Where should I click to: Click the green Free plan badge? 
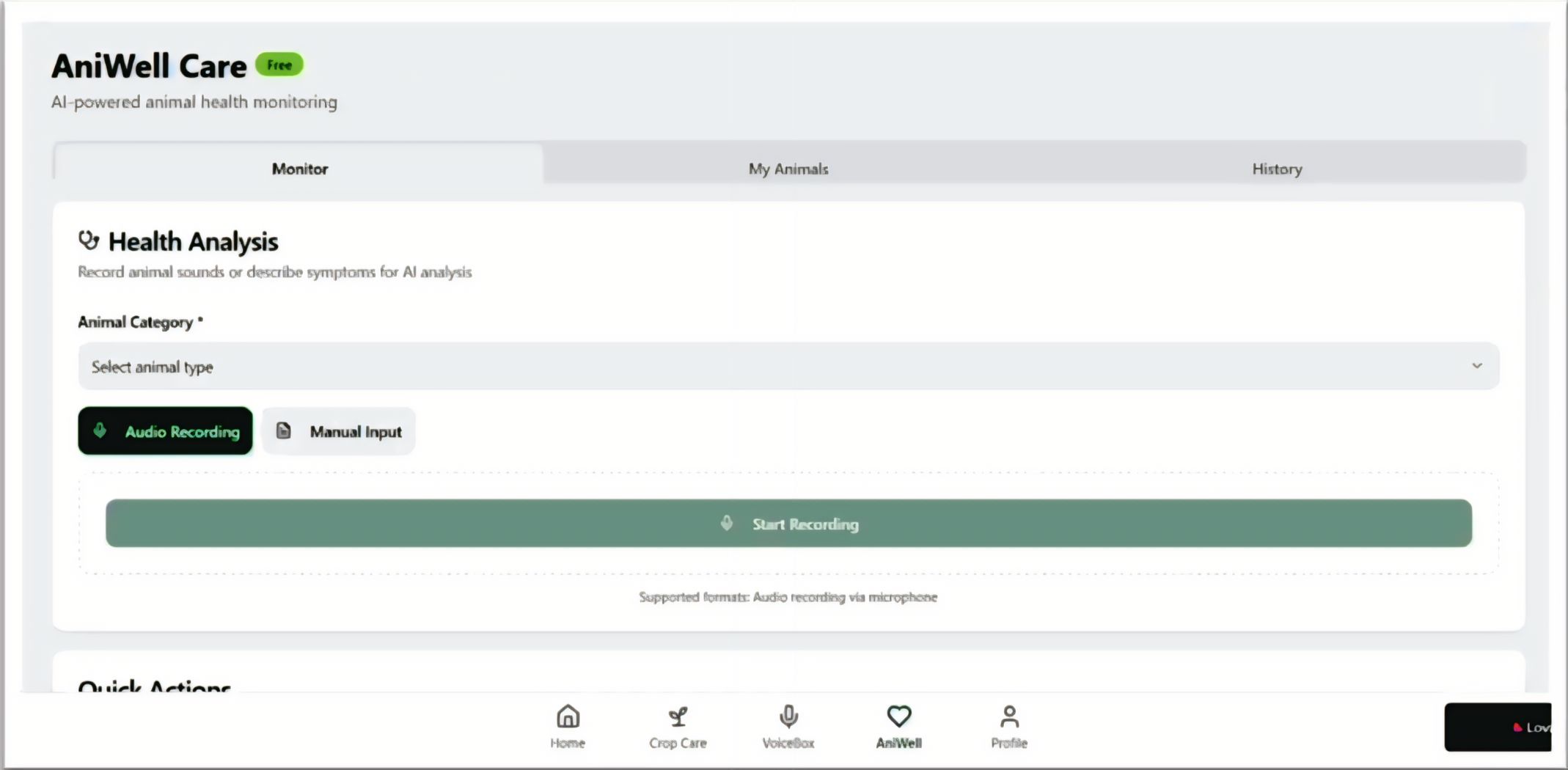[x=279, y=65]
